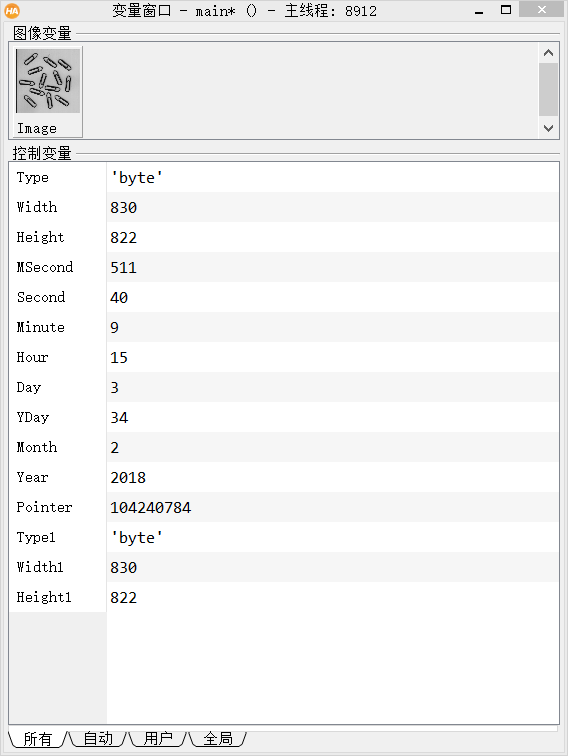Maximize the variable window
Screen dimensions: 568x756
tap(506, 10)
